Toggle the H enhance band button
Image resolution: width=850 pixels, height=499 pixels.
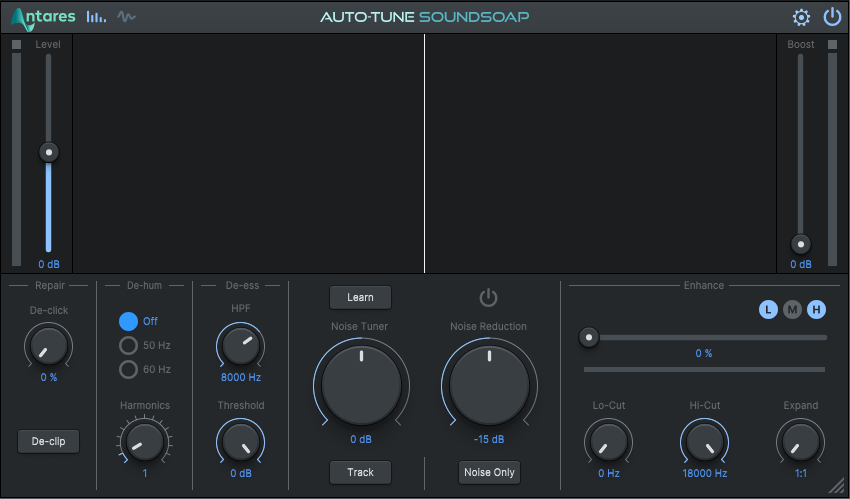816,310
